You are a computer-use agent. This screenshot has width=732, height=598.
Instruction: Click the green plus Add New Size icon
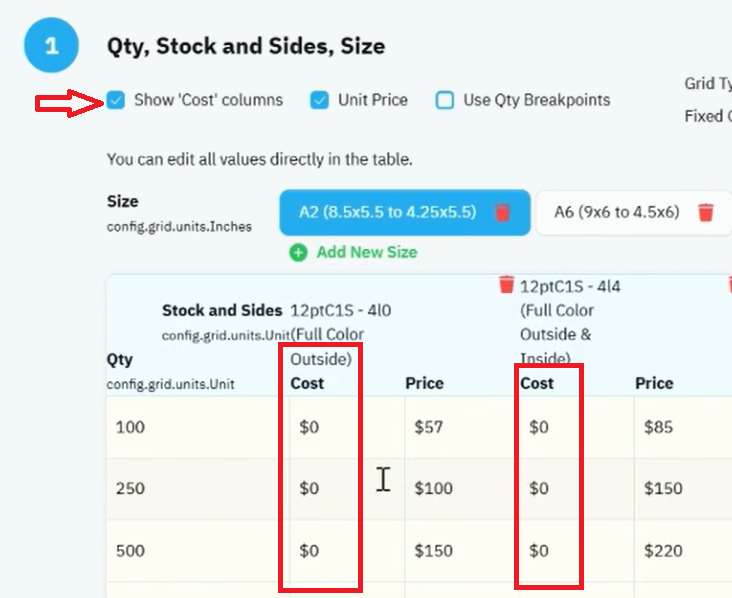pyautogui.click(x=298, y=253)
